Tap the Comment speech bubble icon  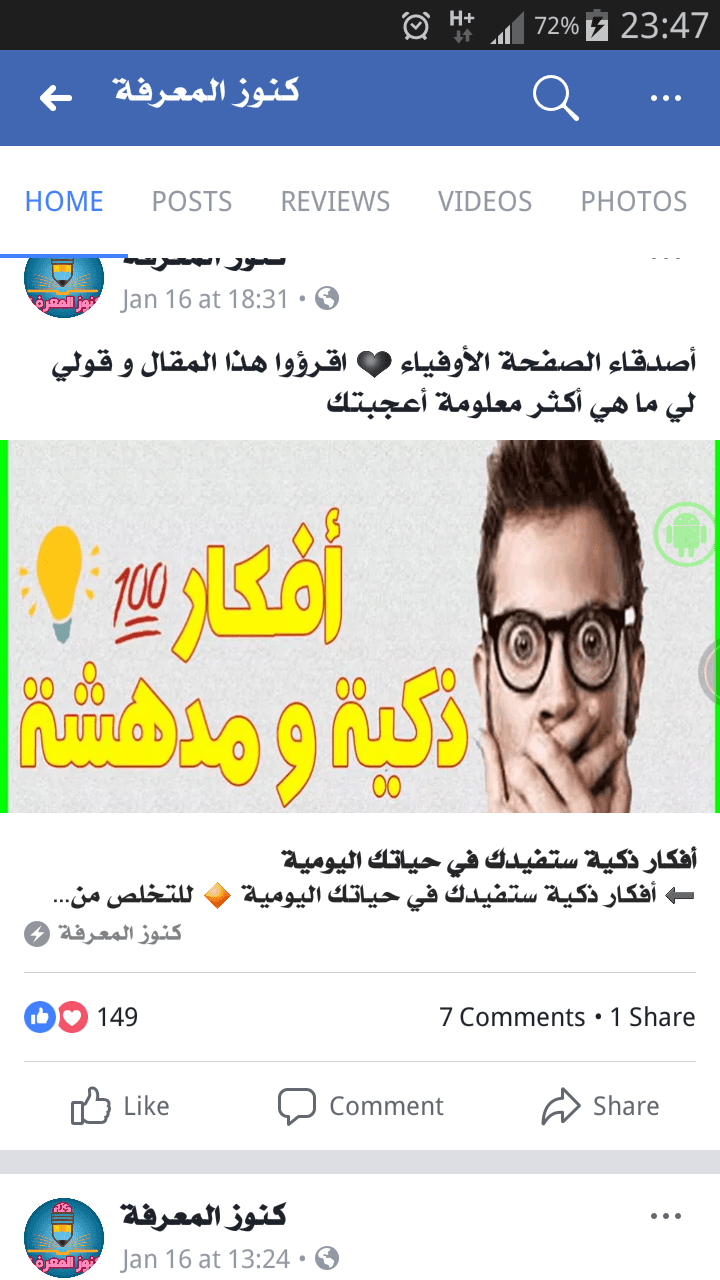[296, 1107]
